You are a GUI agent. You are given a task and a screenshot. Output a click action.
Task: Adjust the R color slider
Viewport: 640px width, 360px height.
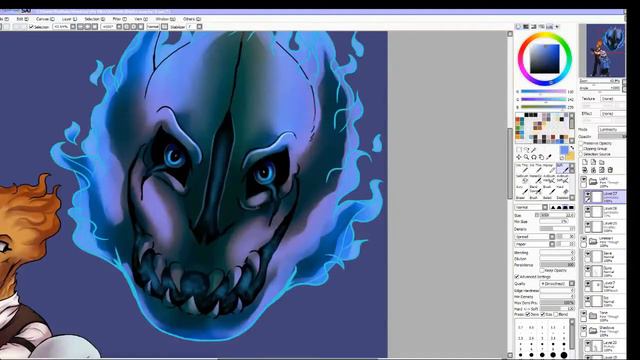[544, 91]
